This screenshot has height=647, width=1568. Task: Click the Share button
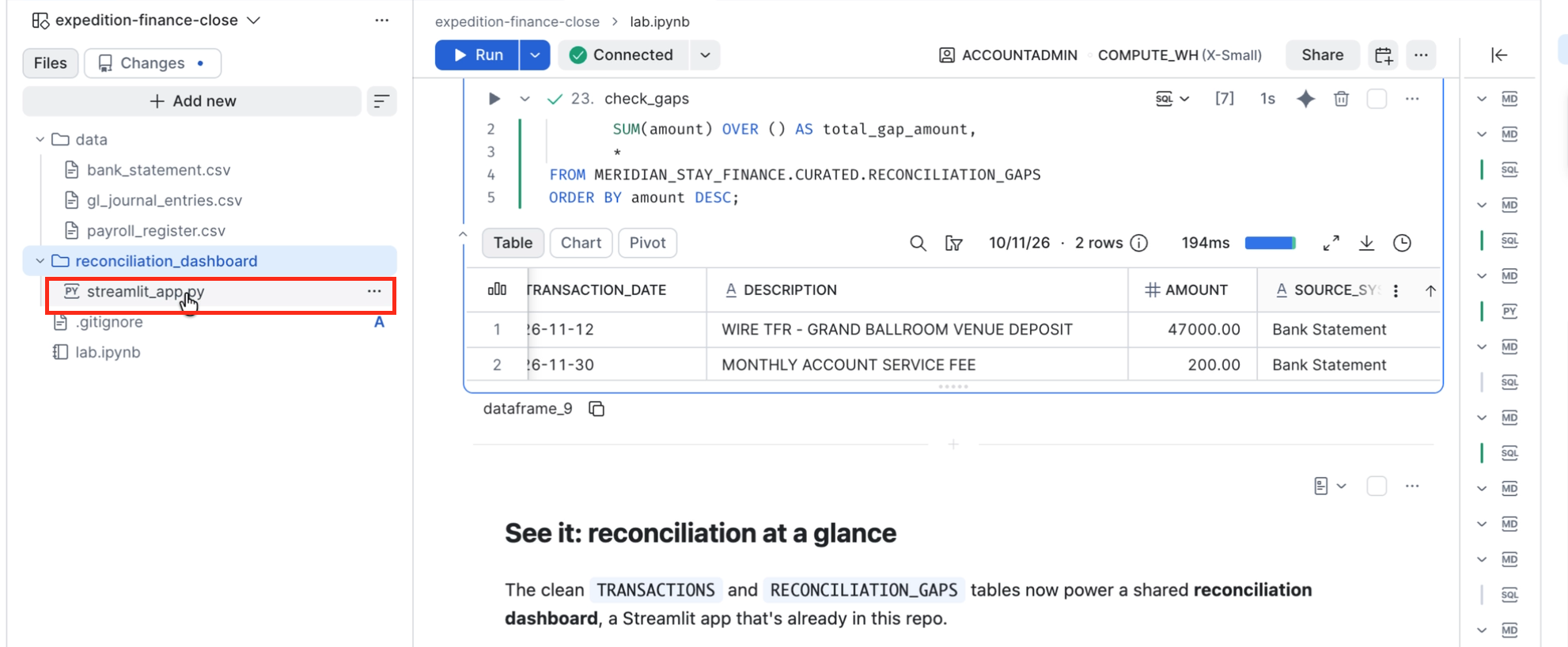(1322, 55)
